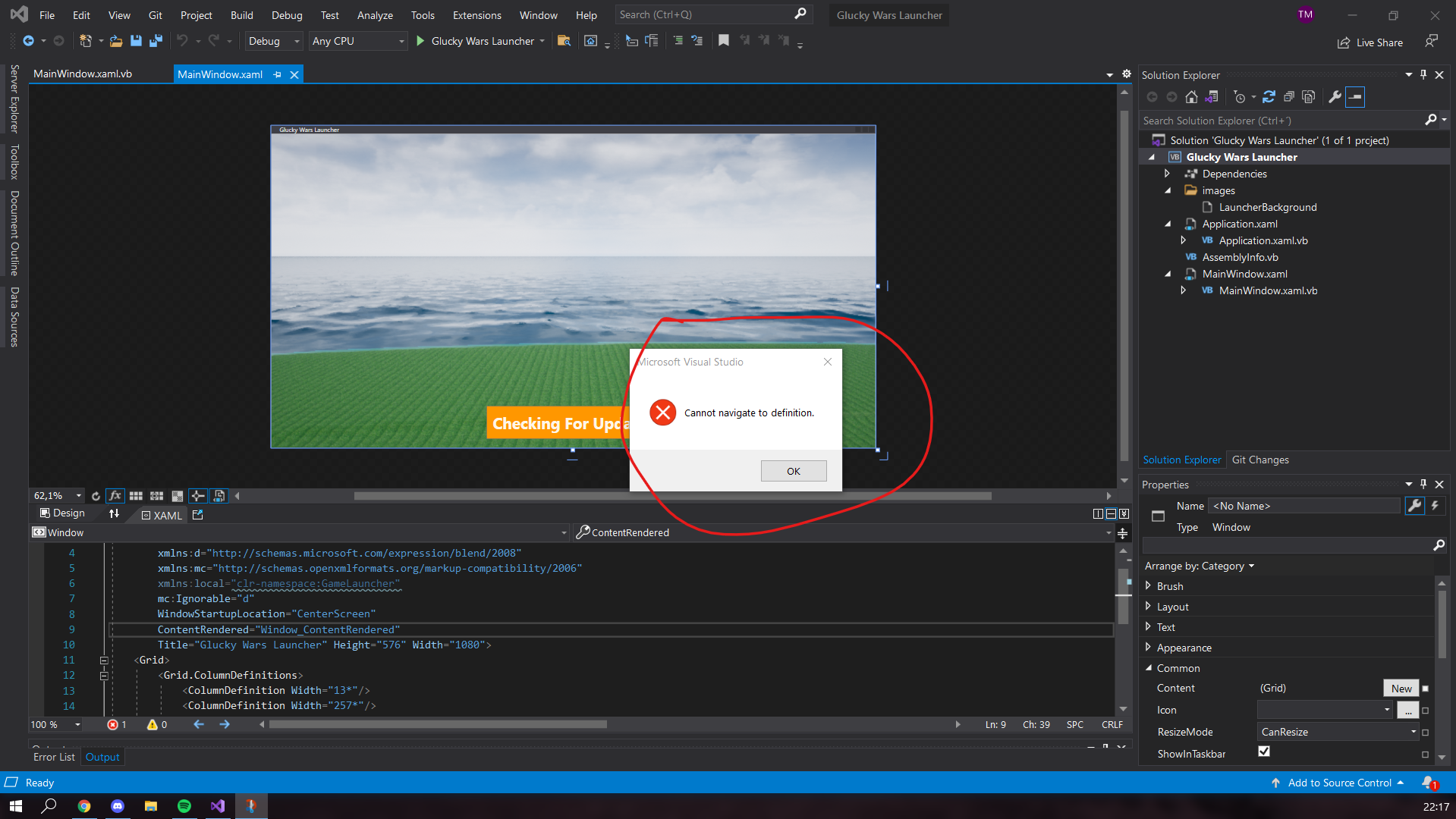Click the events lightning bolt in Properties
This screenshot has height=819, width=1456.
pyautogui.click(x=1435, y=506)
